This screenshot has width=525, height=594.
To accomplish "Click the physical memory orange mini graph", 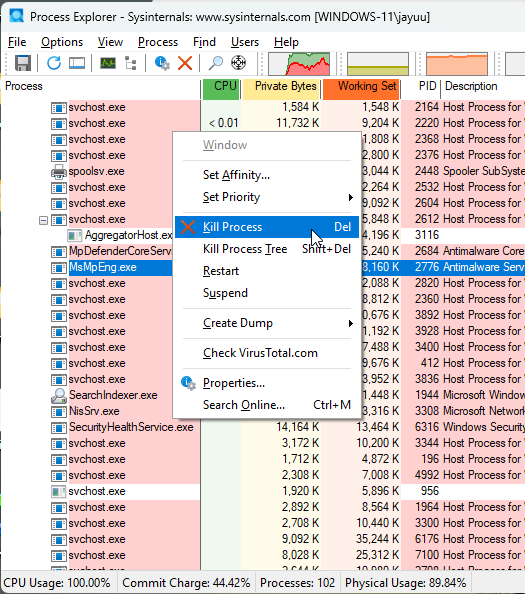I will [457, 64].
